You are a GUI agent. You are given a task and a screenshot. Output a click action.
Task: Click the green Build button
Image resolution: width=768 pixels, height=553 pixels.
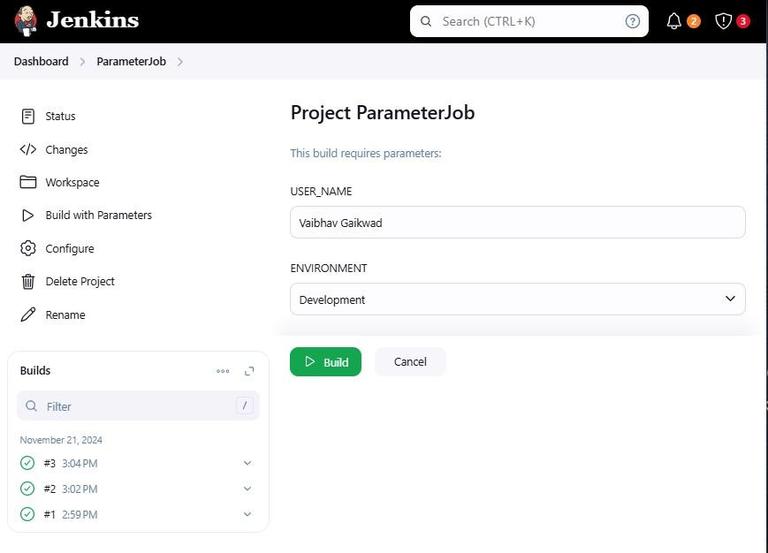point(325,362)
